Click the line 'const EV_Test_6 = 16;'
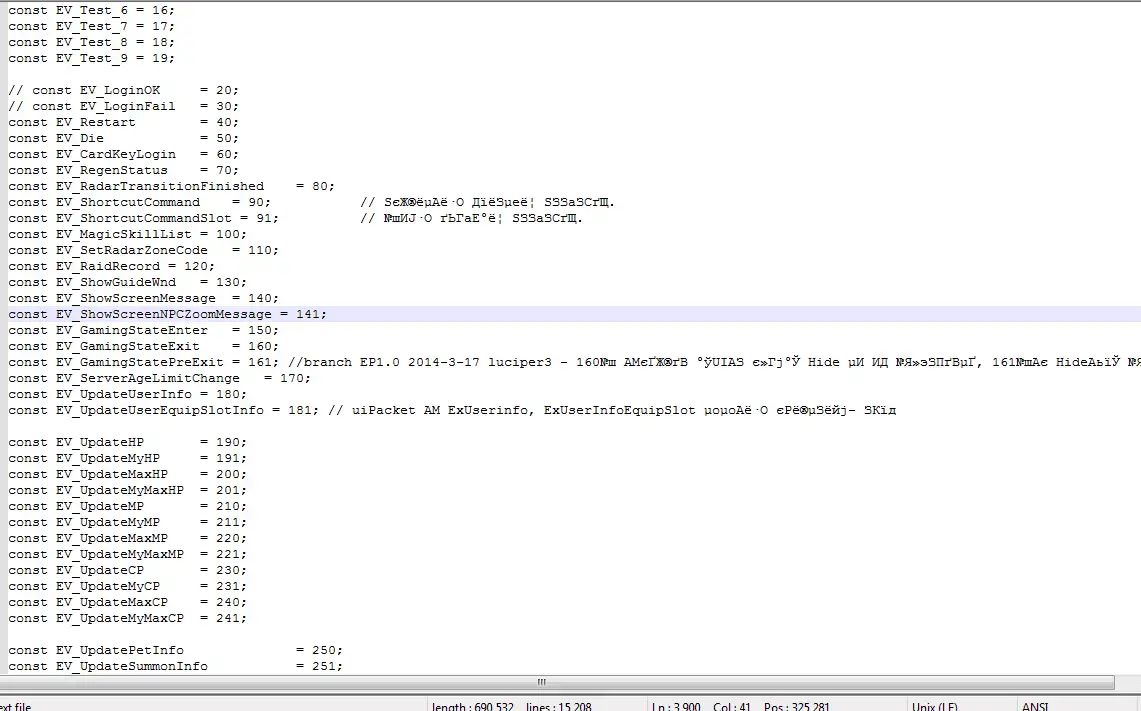The height and width of the screenshot is (711, 1141). point(91,10)
